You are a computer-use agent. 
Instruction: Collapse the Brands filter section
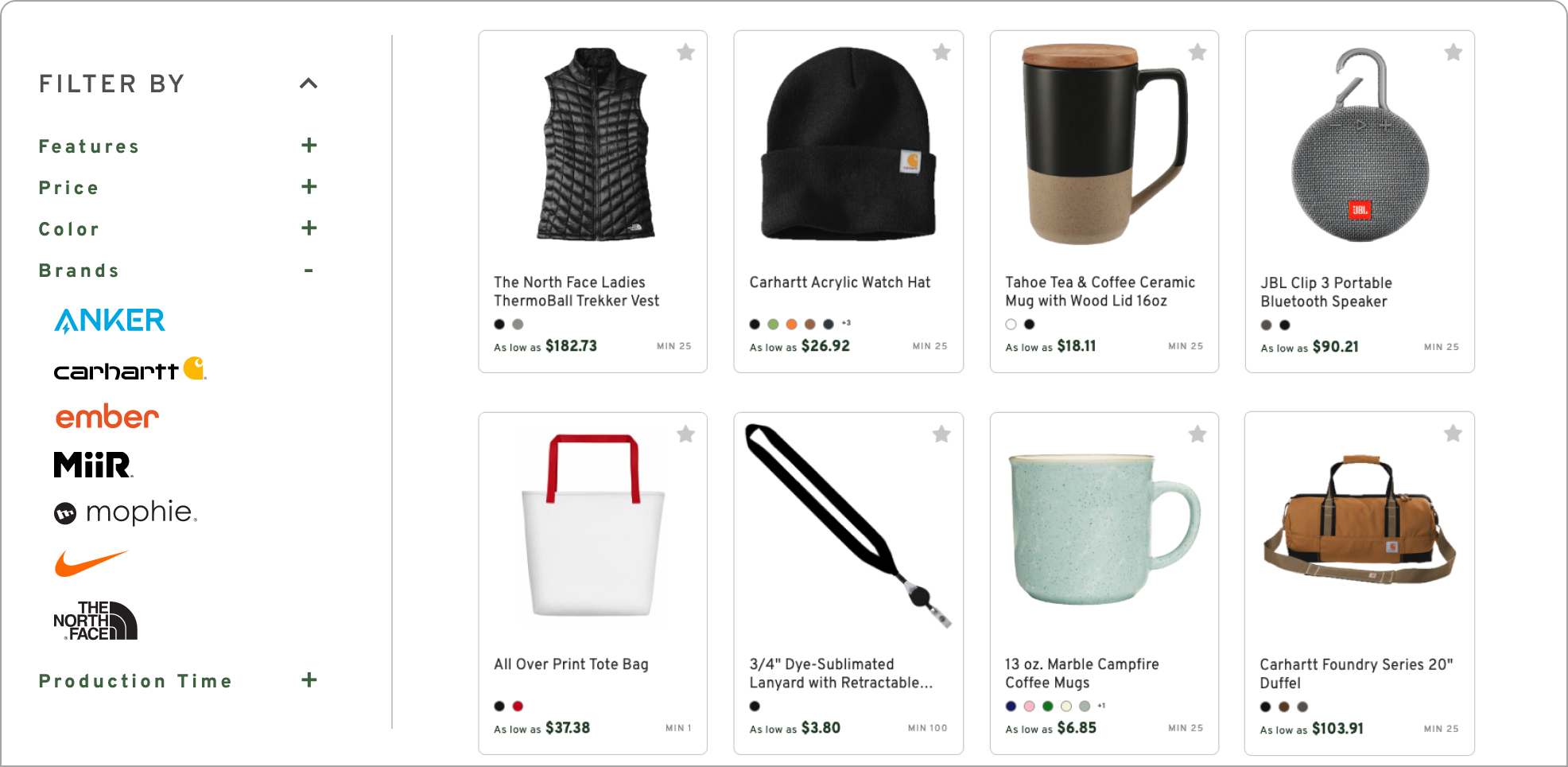tap(309, 271)
